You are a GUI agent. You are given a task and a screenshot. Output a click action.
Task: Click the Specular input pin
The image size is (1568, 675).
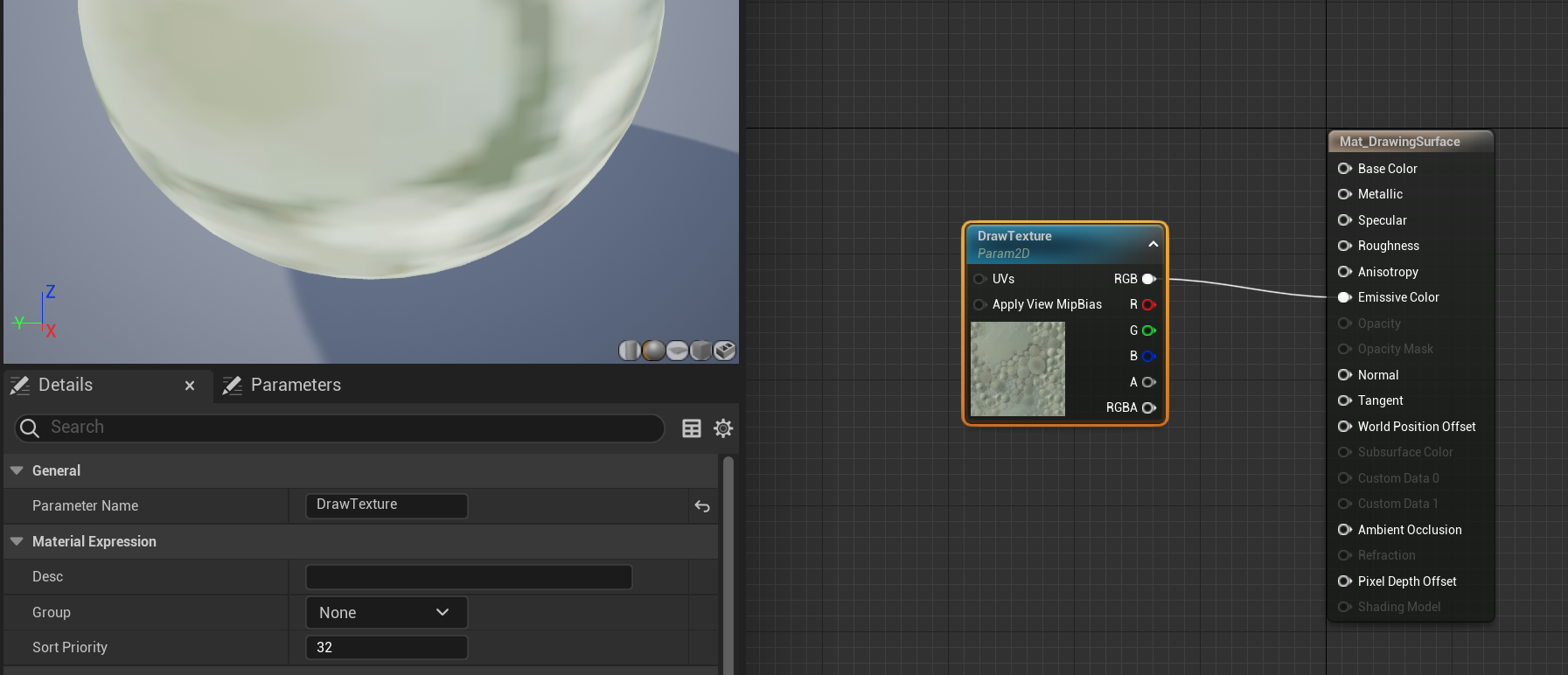(1345, 220)
